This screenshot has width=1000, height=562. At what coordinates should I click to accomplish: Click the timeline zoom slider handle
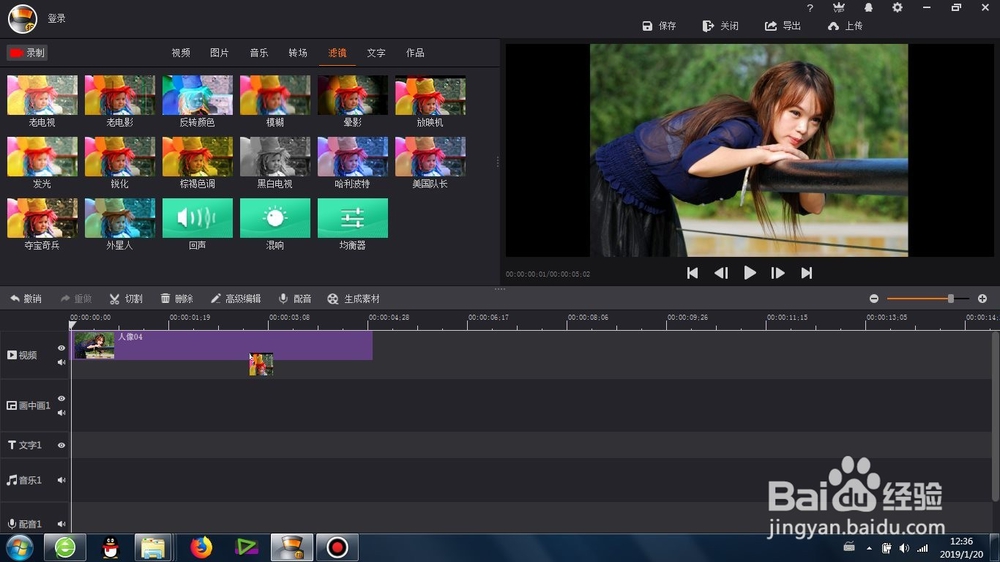[950, 299]
